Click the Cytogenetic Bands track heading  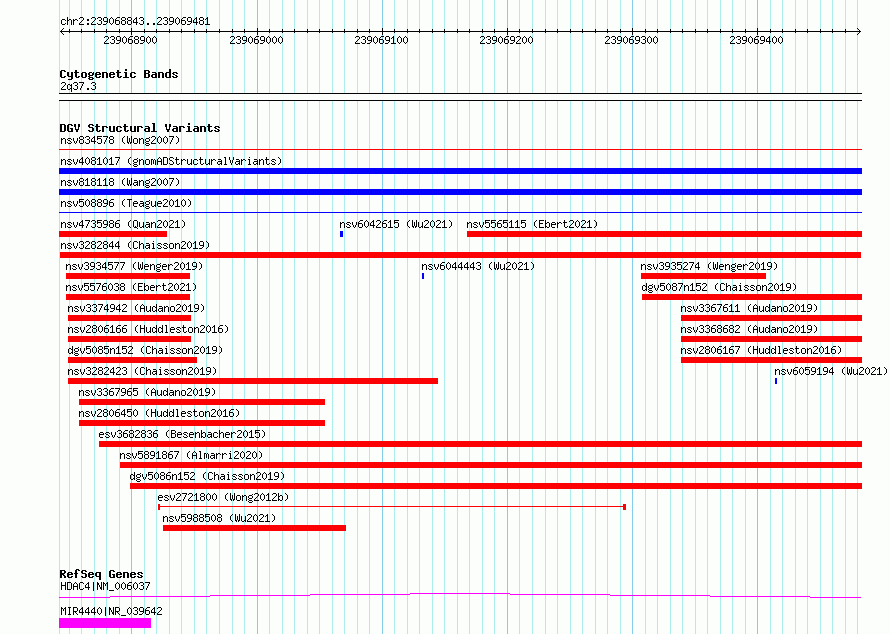pyautogui.click(x=119, y=74)
